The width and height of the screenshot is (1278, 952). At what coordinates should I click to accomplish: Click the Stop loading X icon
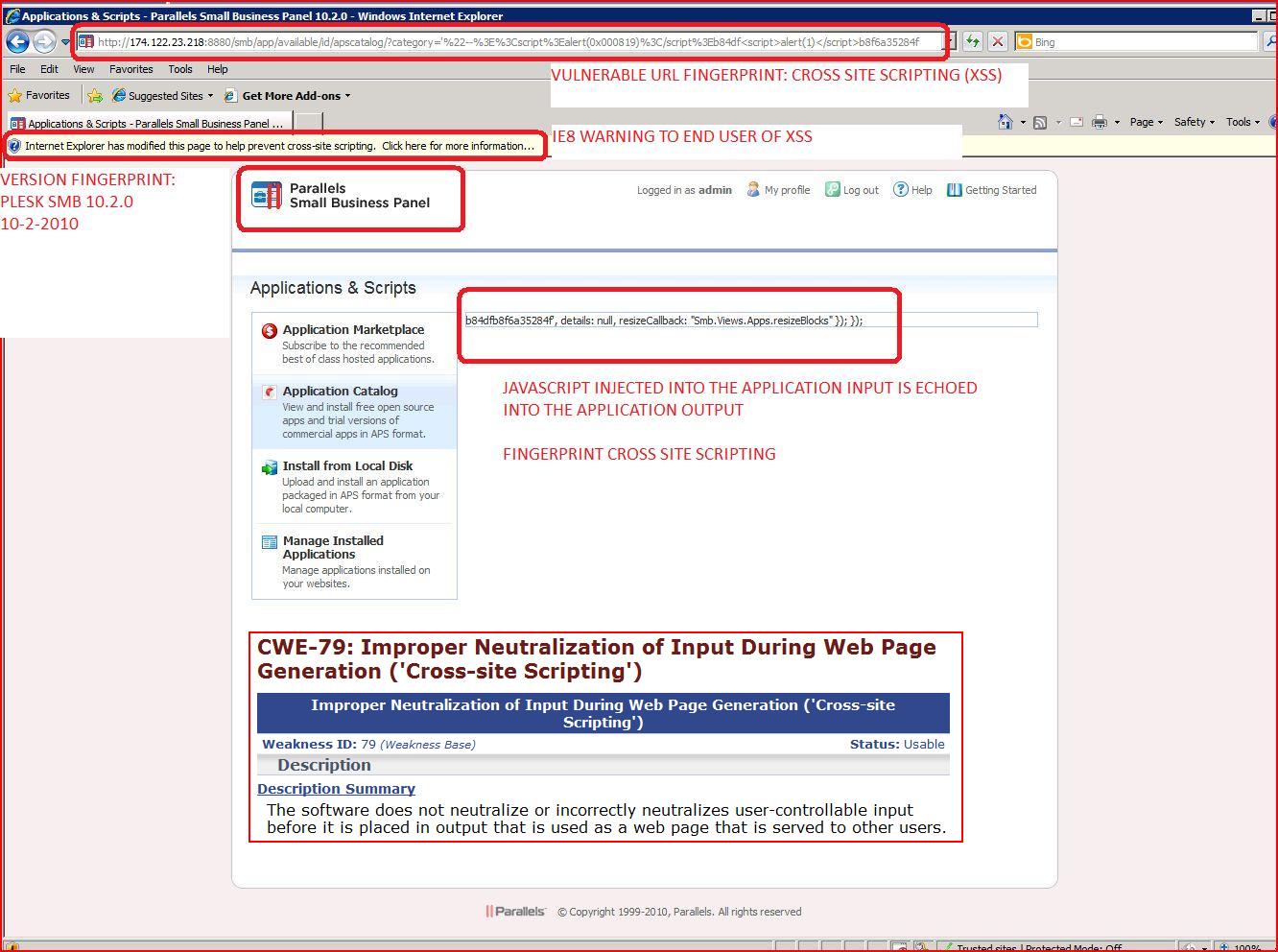[998, 41]
